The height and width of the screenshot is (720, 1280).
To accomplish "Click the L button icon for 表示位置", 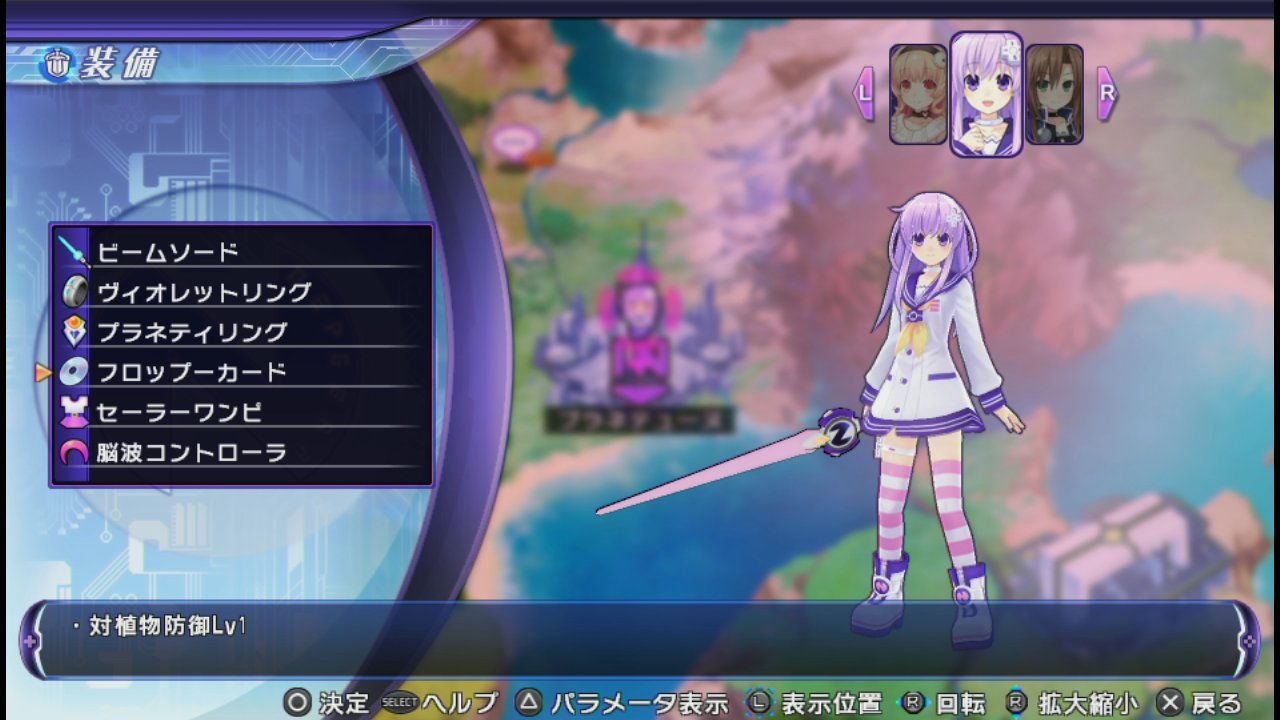I will [x=760, y=702].
